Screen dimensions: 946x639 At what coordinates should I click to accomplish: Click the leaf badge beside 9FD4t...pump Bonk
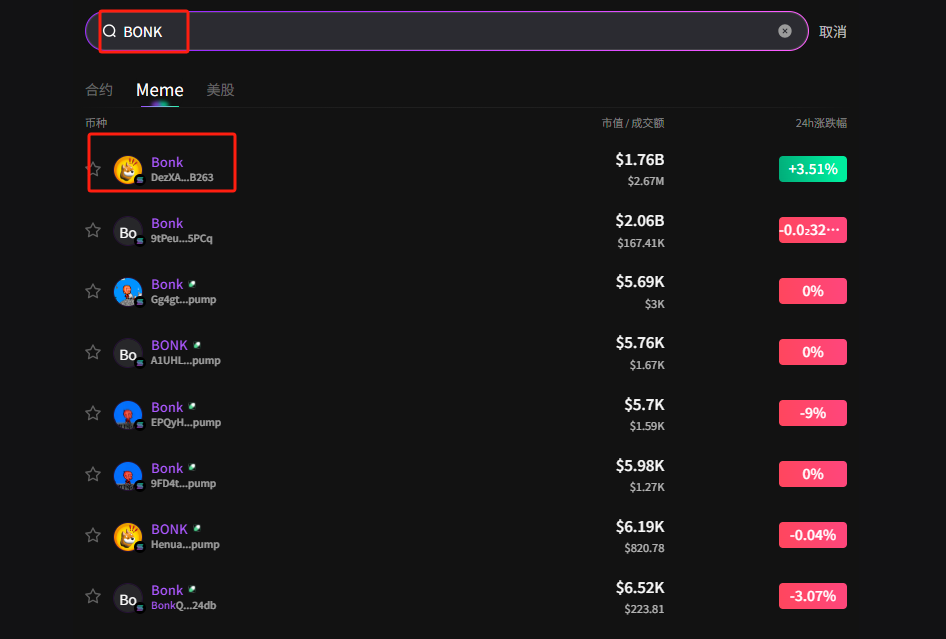[192, 468]
